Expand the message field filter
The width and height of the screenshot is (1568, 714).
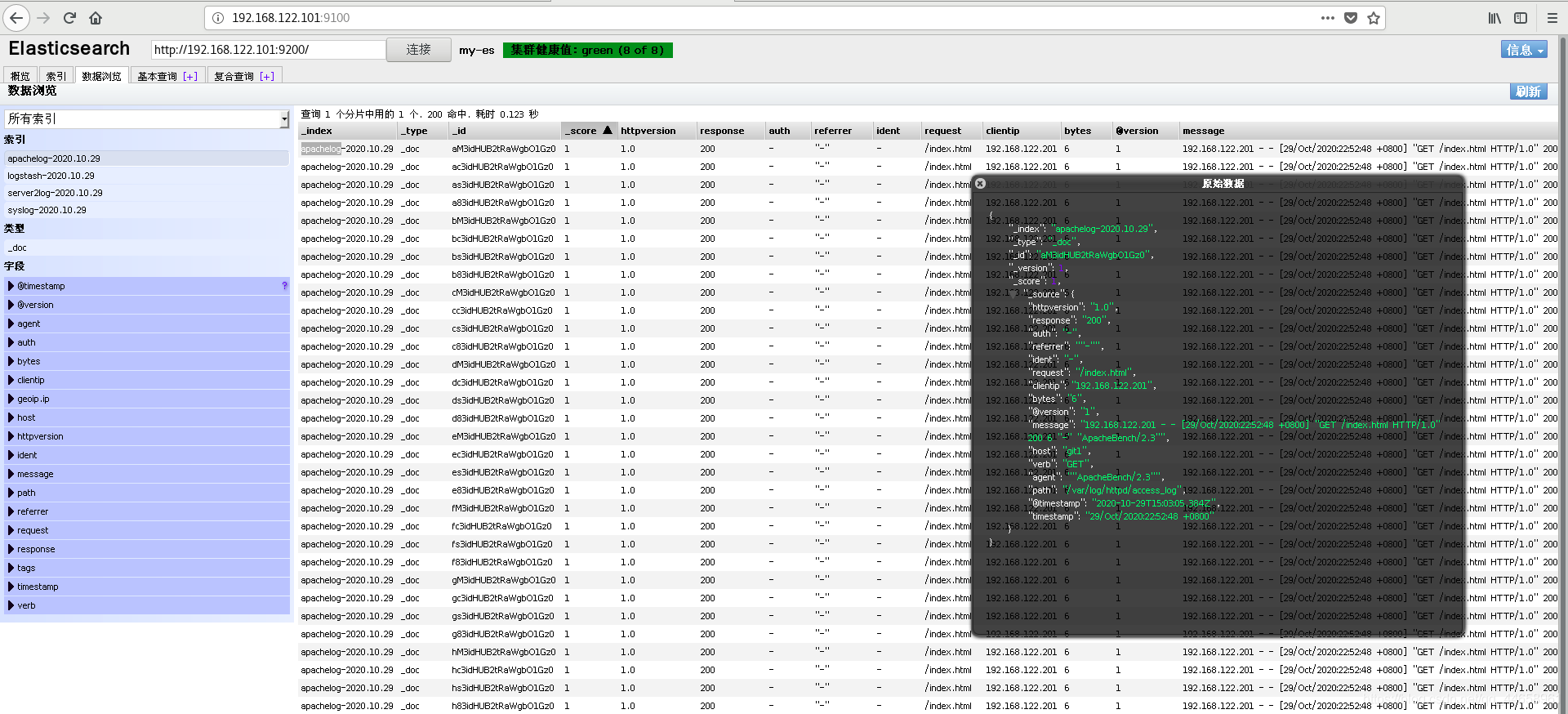pos(147,474)
